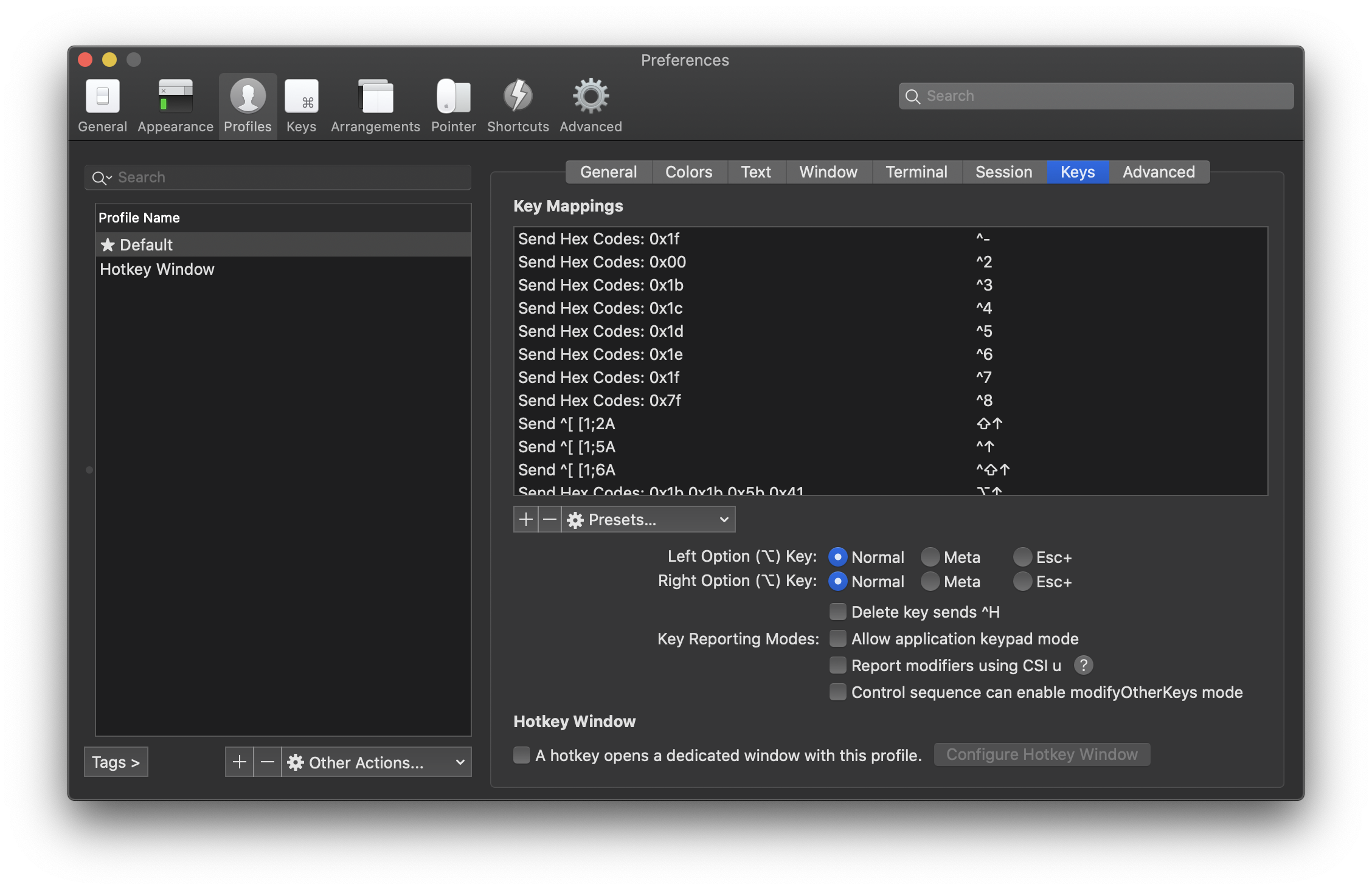Screen dimensions: 1372x890
Task: Select the Hotkey Window profile
Action: coord(157,269)
